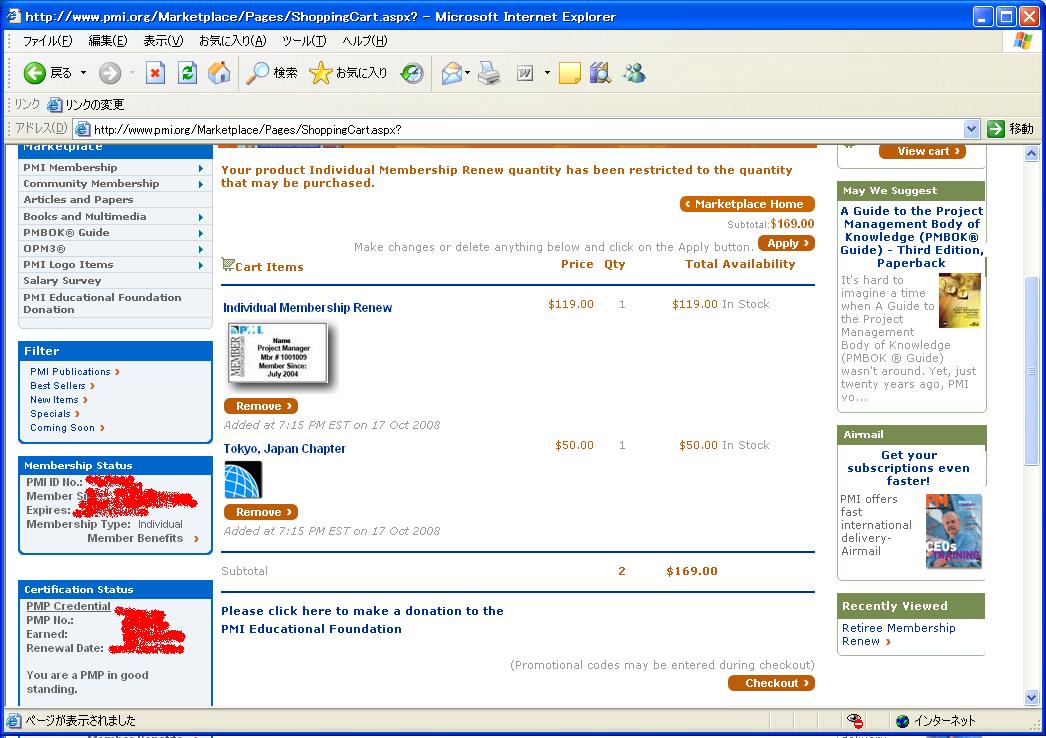The width and height of the screenshot is (1046, 738).
Task: Click the shopping cart icon beside Cart Items
Action: pyautogui.click(x=227, y=264)
